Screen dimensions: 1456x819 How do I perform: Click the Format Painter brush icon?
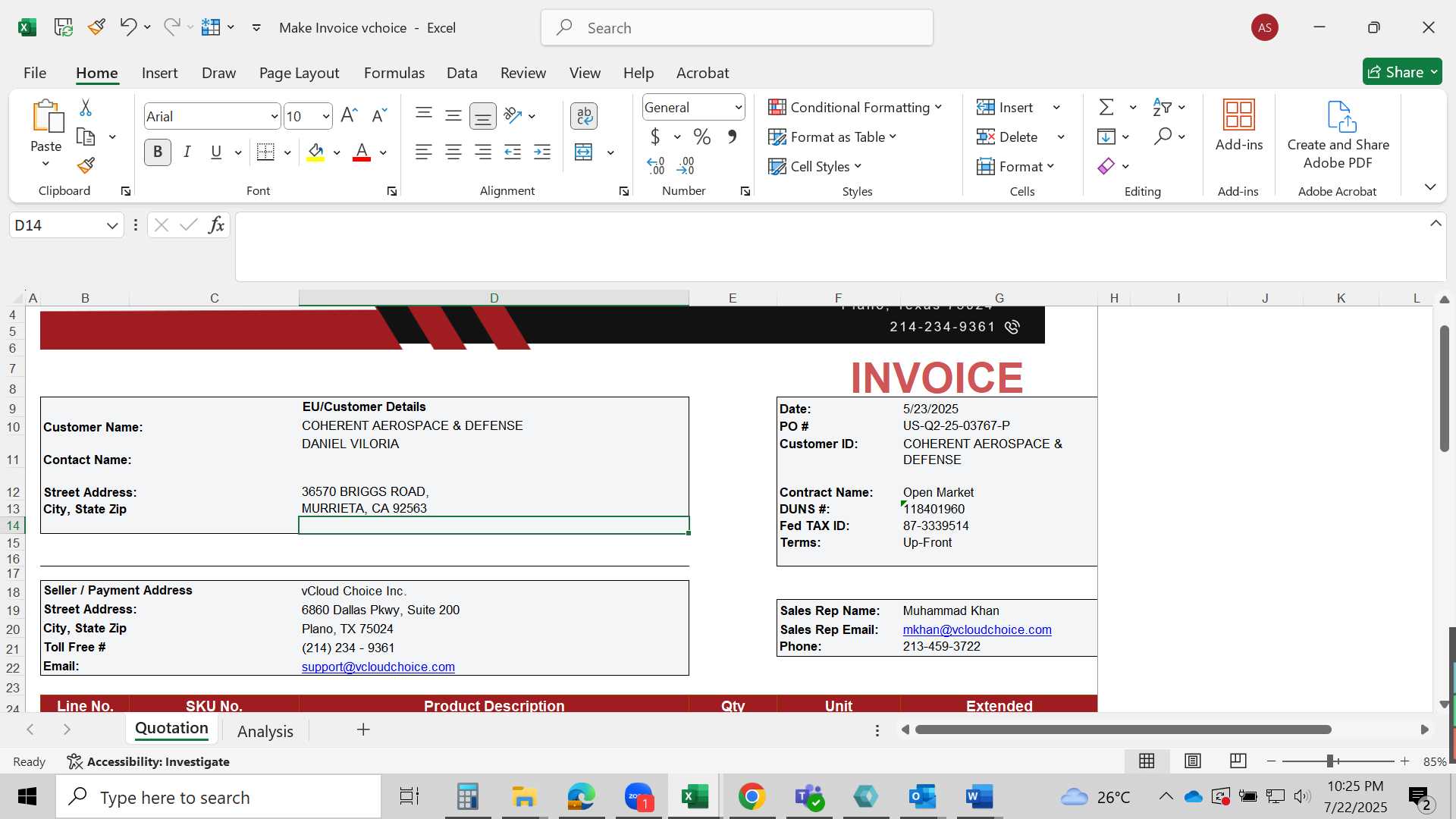tap(86, 165)
